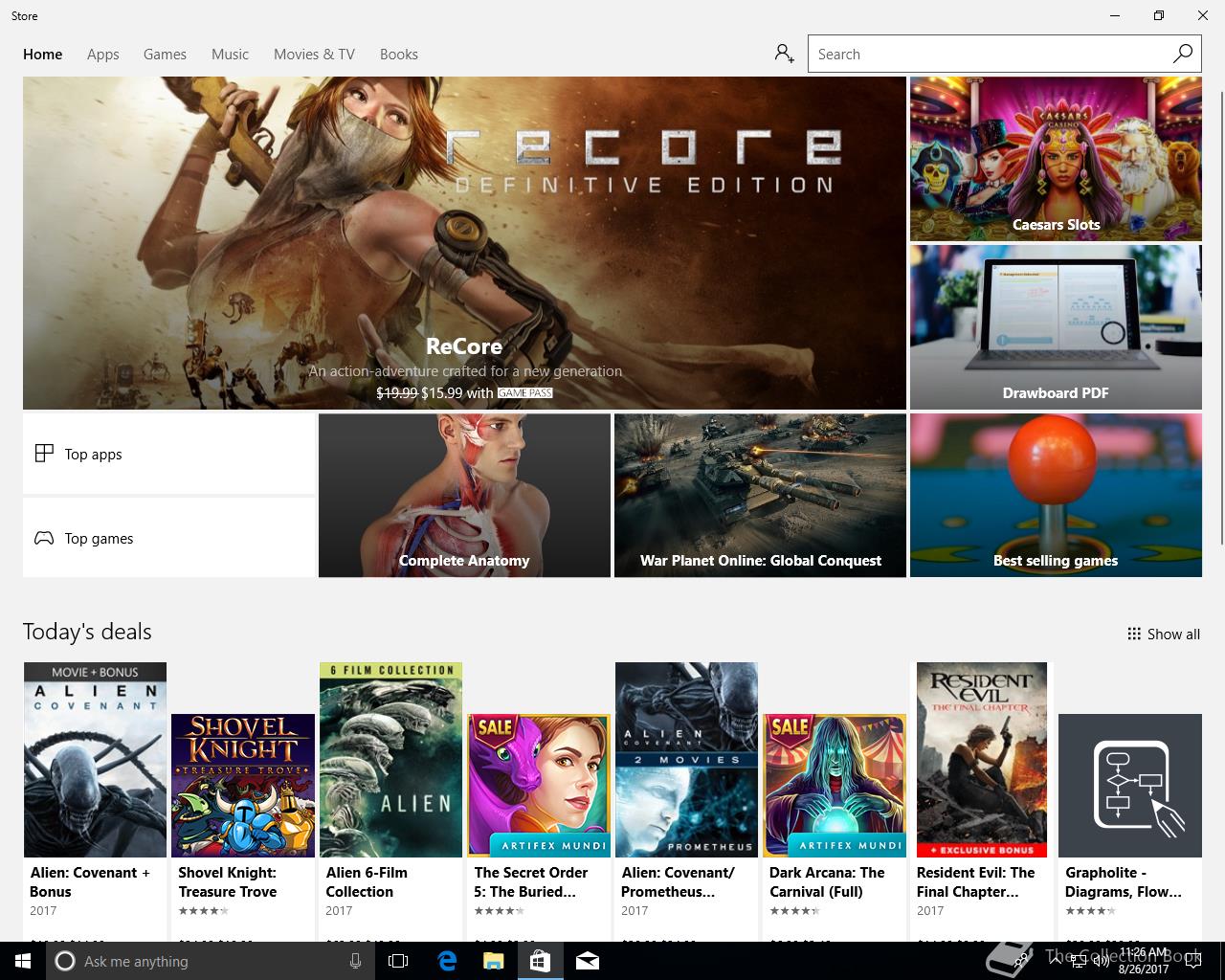This screenshot has height=980, width=1225.
Task: Open the Grapholite app icon tile
Action: [1130, 786]
